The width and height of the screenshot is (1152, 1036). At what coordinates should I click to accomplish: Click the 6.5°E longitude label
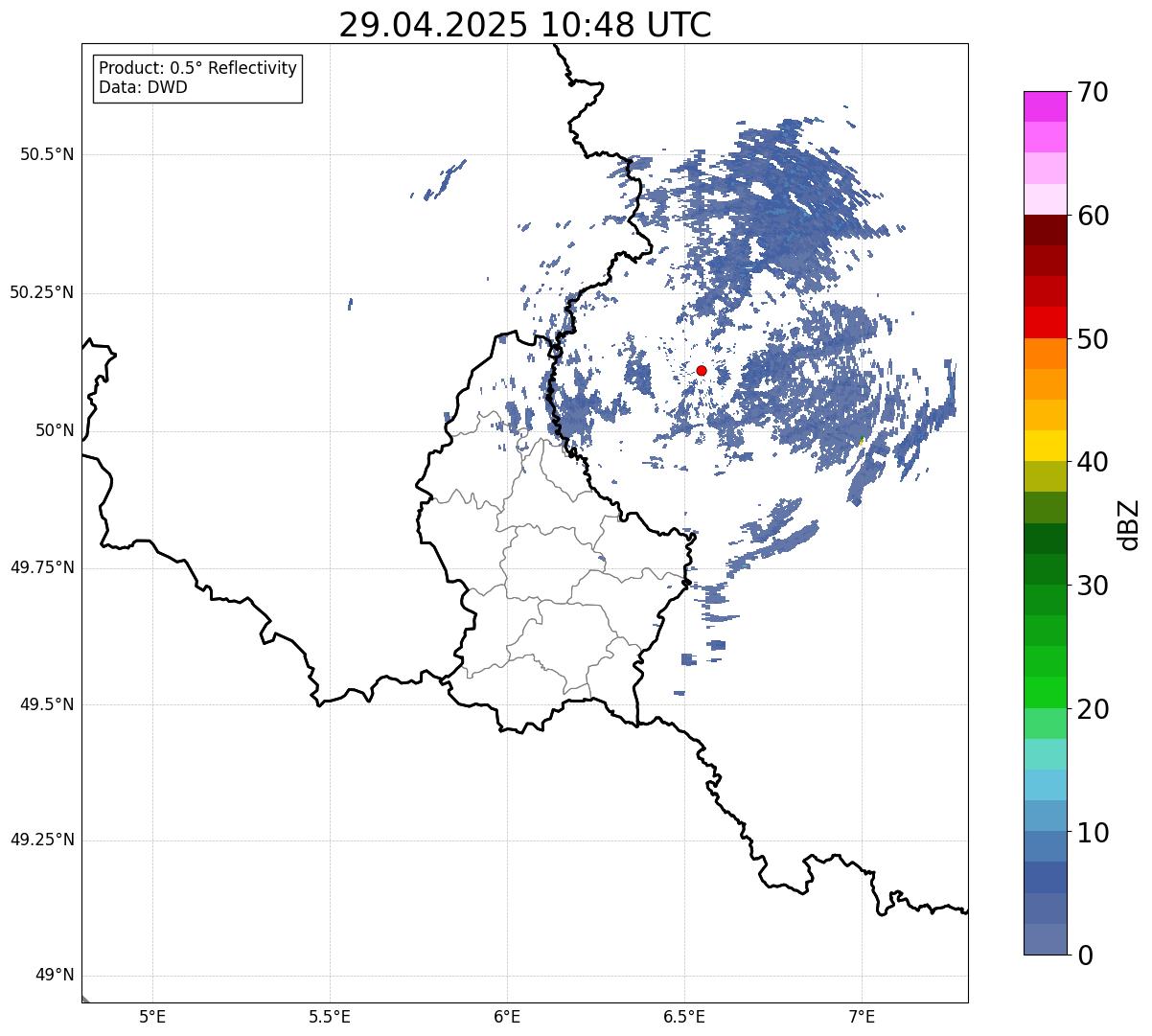[684, 1017]
